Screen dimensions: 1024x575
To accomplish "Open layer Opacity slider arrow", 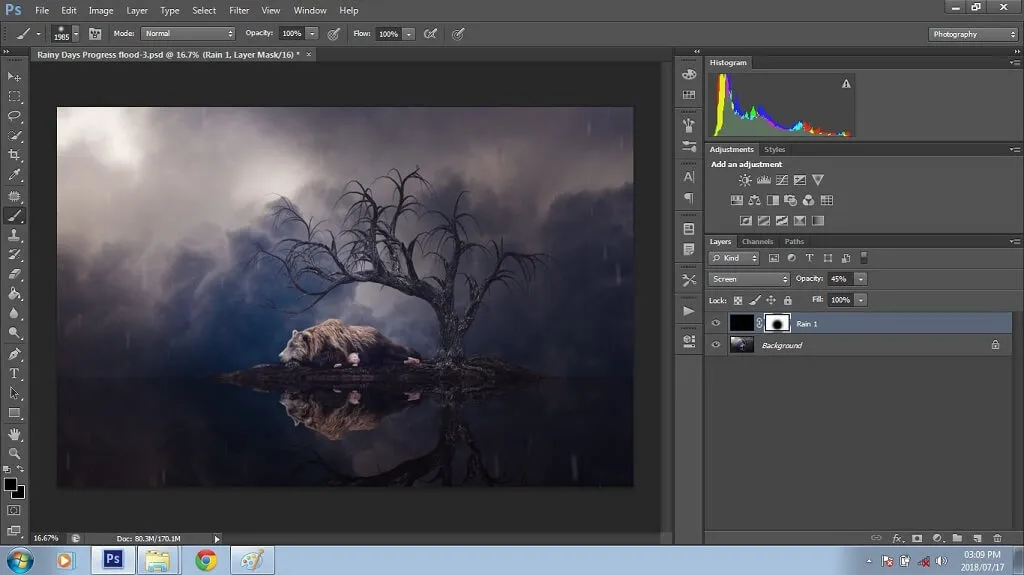I will [x=861, y=279].
